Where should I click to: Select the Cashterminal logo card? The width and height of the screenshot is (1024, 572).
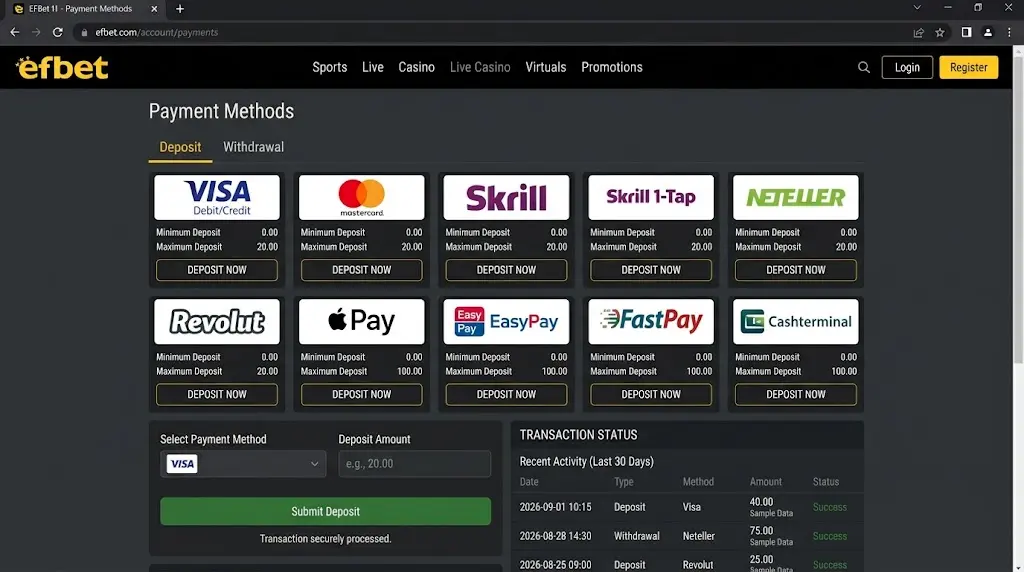click(795, 322)
